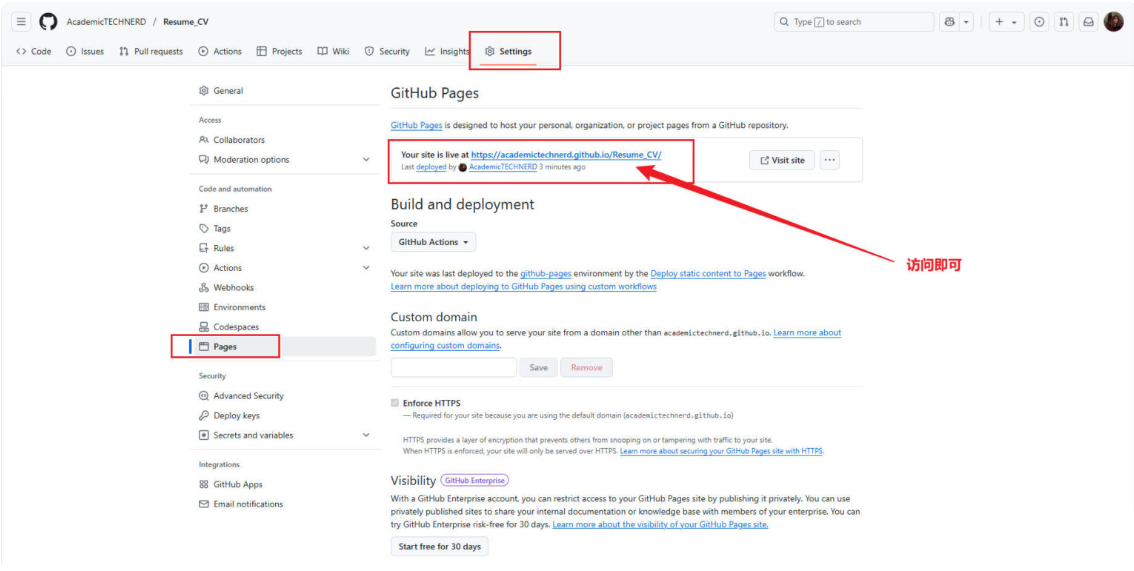This screenshot has height=571, width=1134.
Task: Click the Visit site button
Action: coord(782,160)
